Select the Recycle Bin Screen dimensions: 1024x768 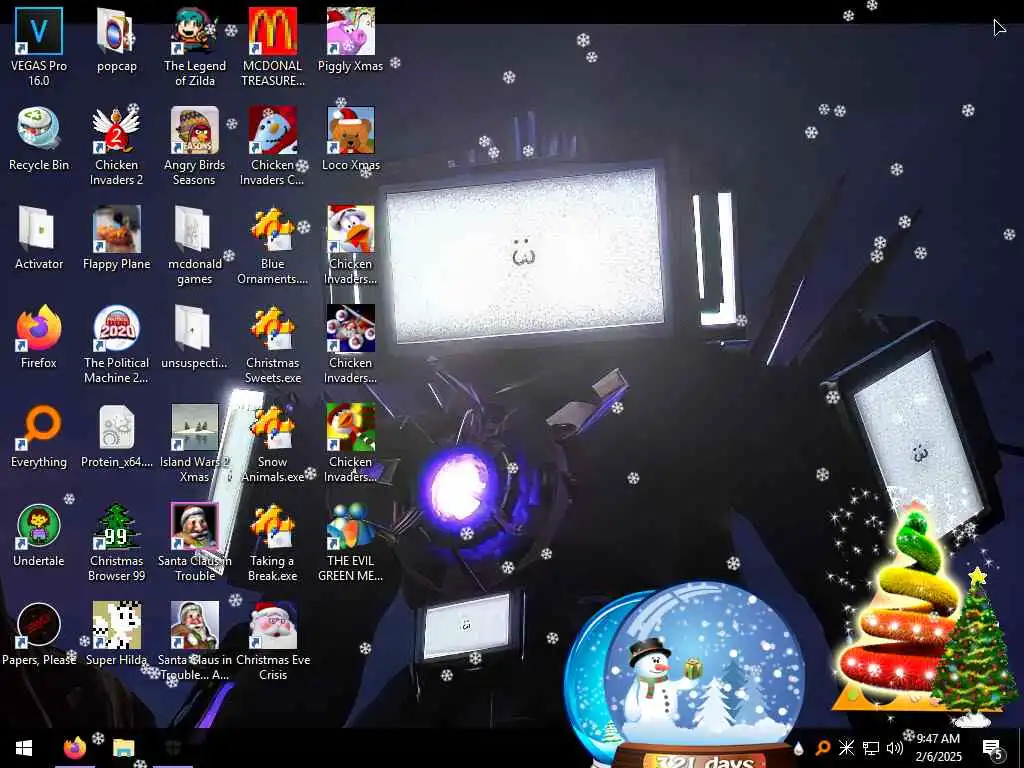(39, 138)
